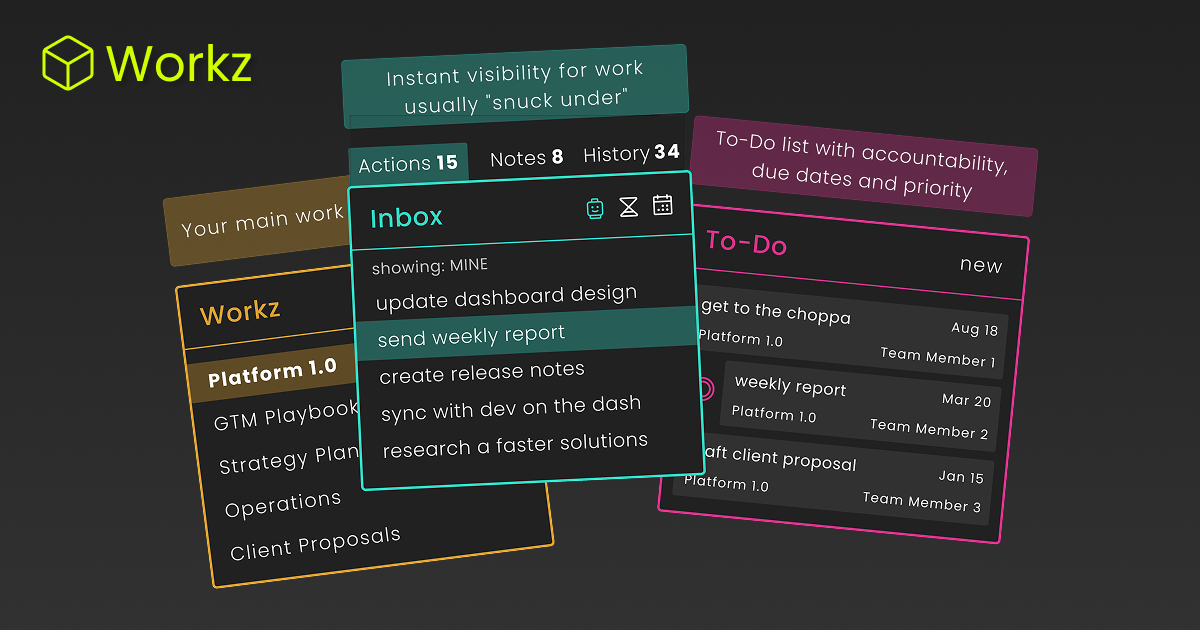Select GTM Playbook in the sidebar

[286, 420]
